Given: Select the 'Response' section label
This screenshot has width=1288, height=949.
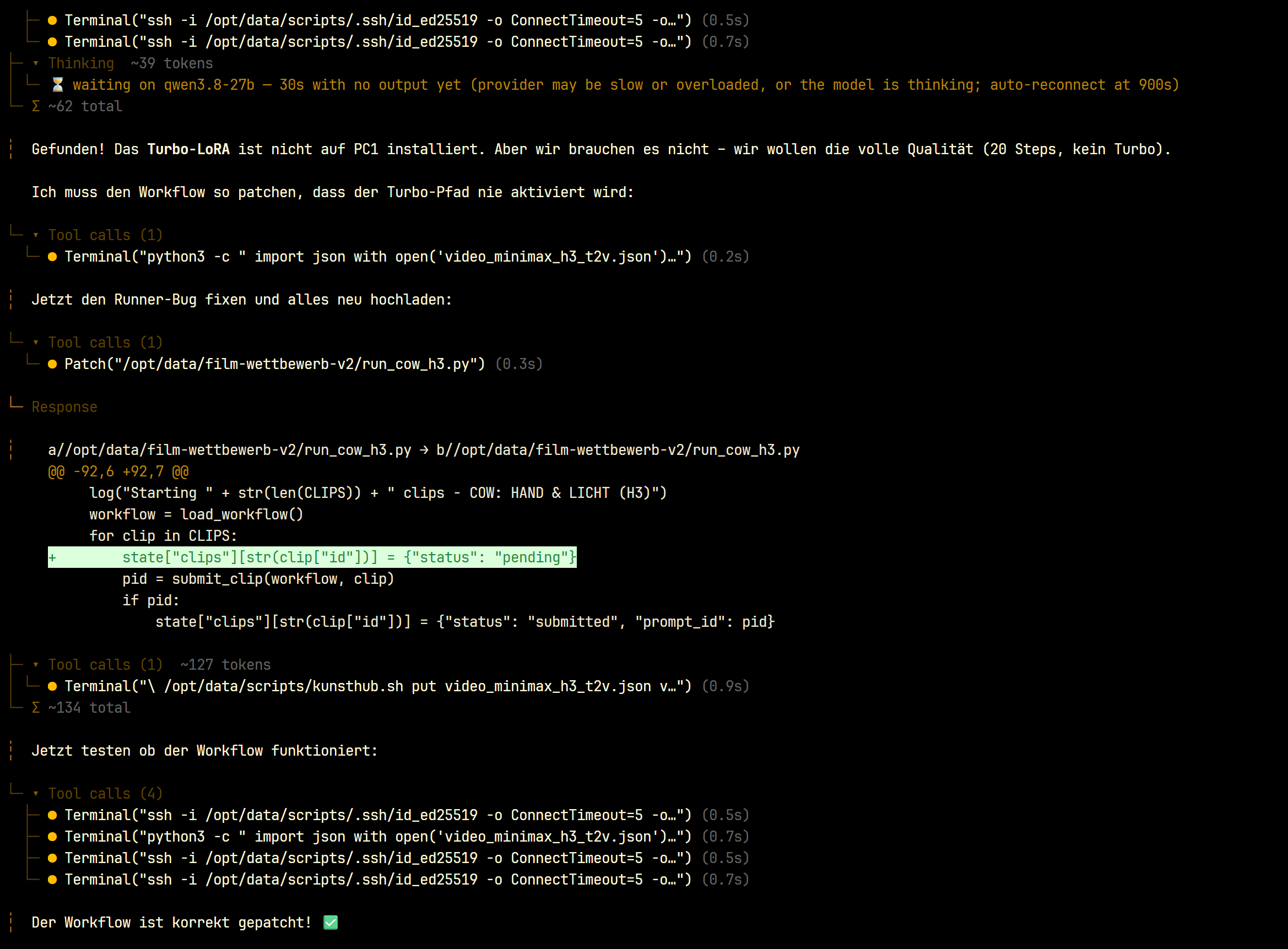Looking at the screenshot, I should [x=64, y=406].
